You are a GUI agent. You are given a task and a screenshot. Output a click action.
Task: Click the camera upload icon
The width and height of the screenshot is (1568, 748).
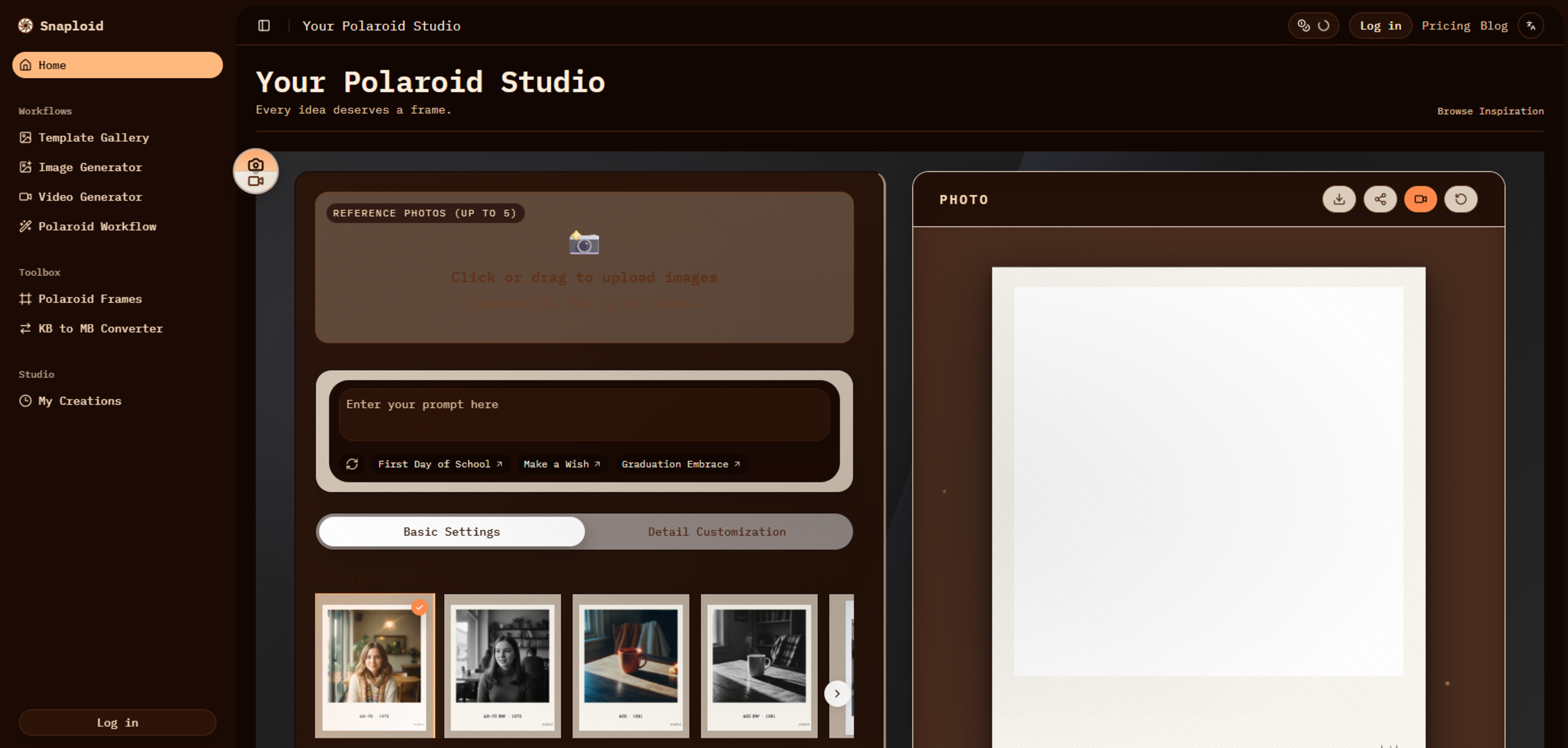(584, 242)
